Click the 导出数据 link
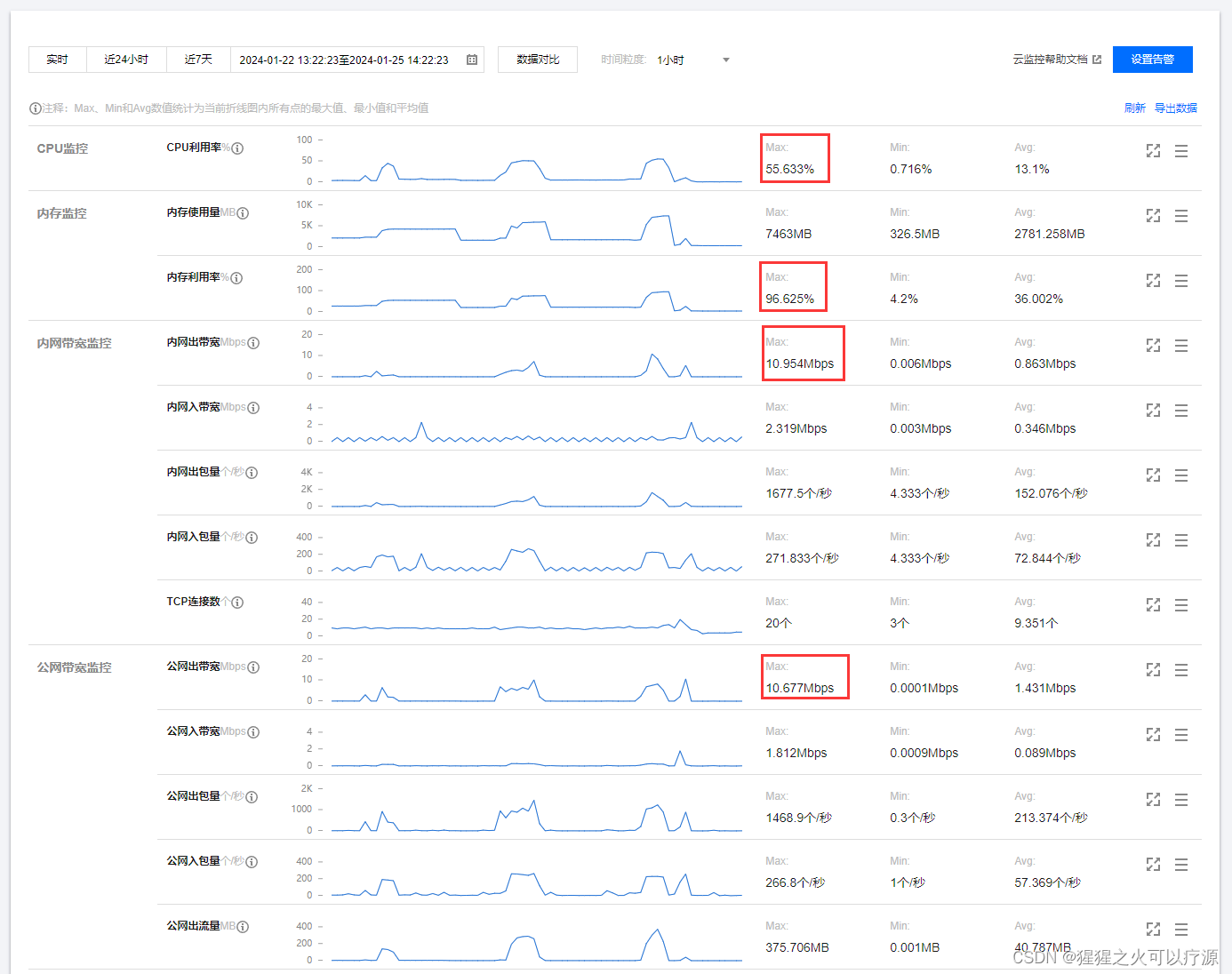The height and width of the screenshot is (974, 1232). [1176, 108]
